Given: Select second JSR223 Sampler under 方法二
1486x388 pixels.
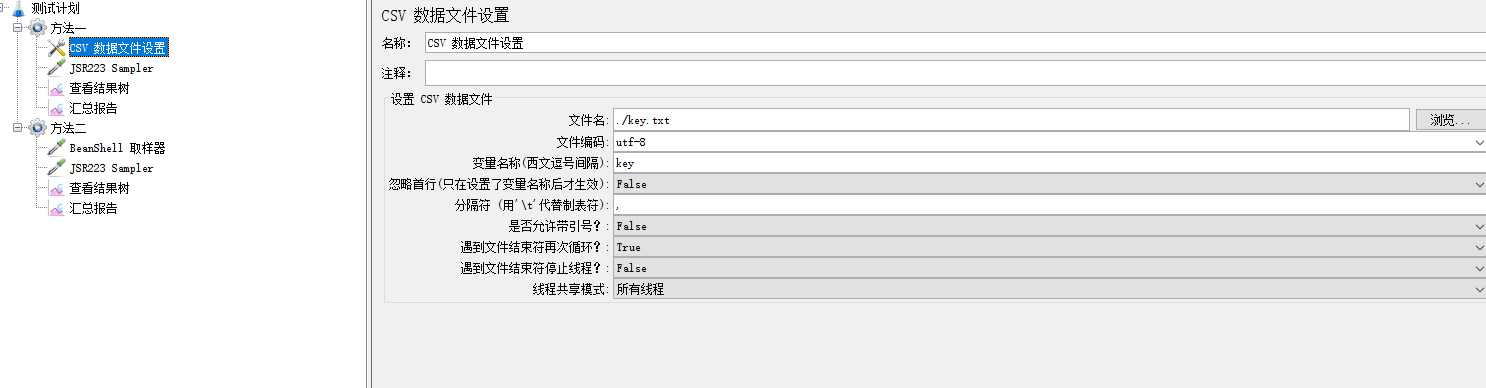Looking at the screenshot, I should pyautogui.click(x=111, y=168).
